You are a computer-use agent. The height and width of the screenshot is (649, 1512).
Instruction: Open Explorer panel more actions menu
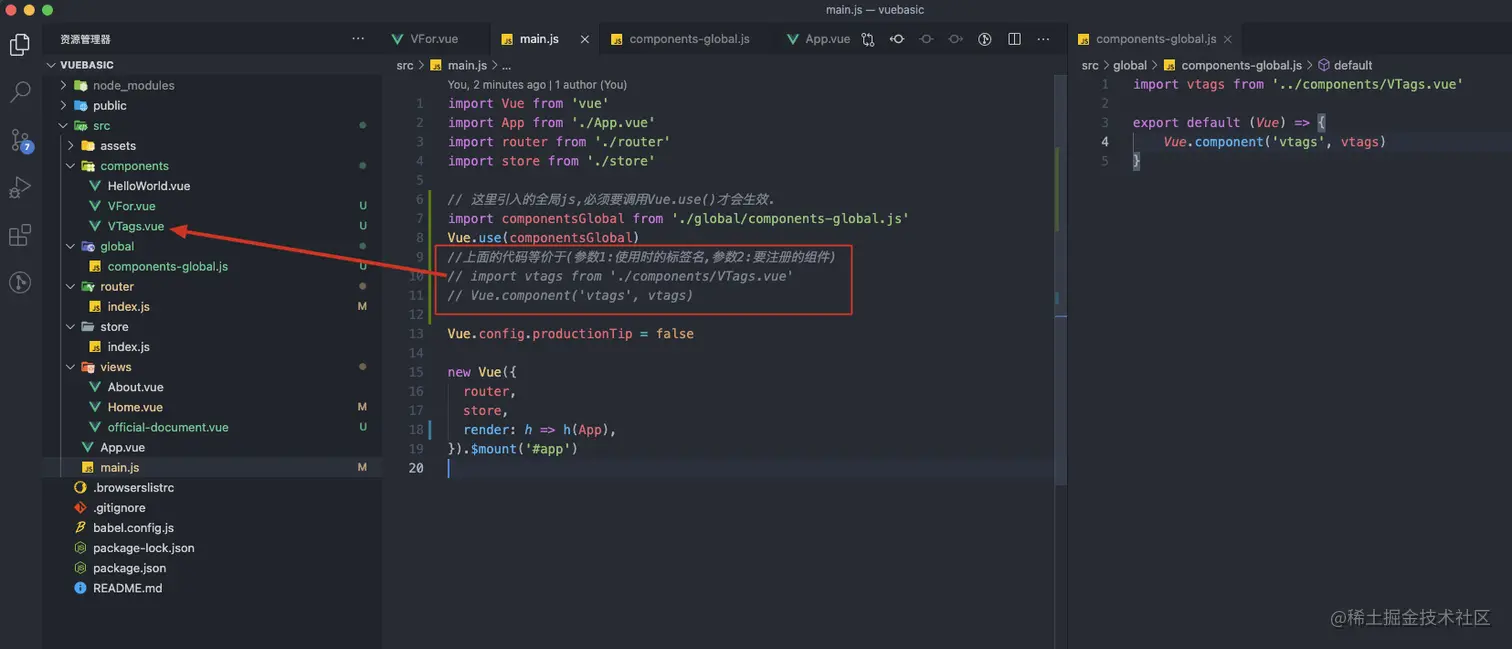pos(358,39)
